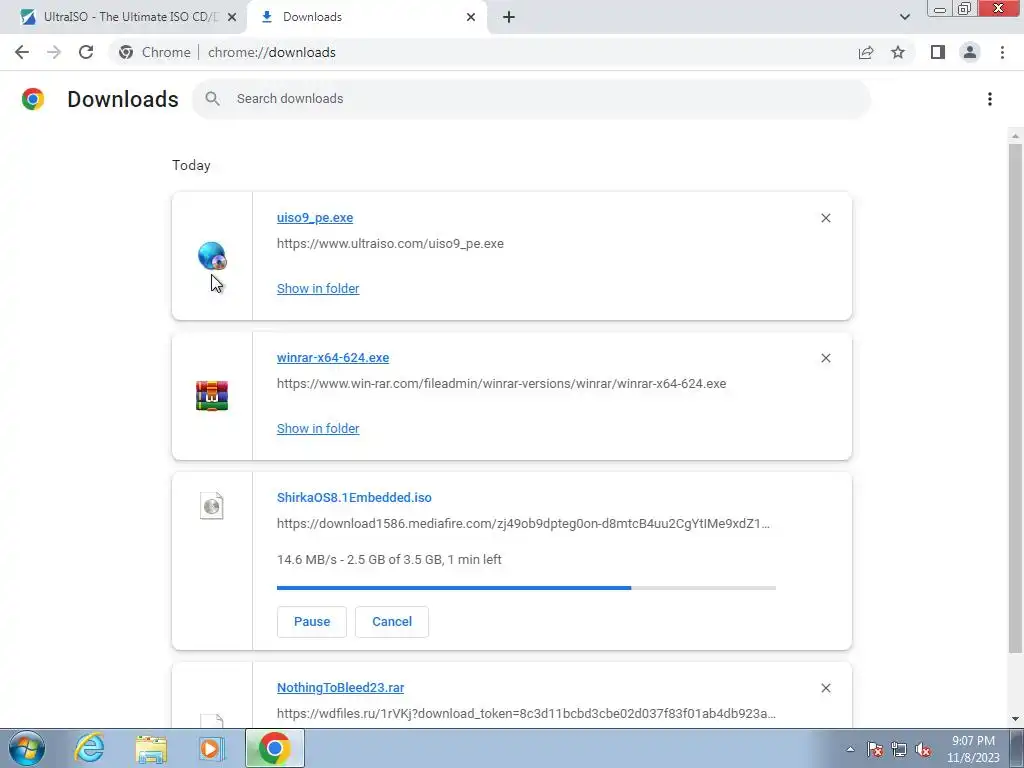Viewport: 1024px width, 768px height.
Task: Reload the Downloads page
Action: (86, 52)
